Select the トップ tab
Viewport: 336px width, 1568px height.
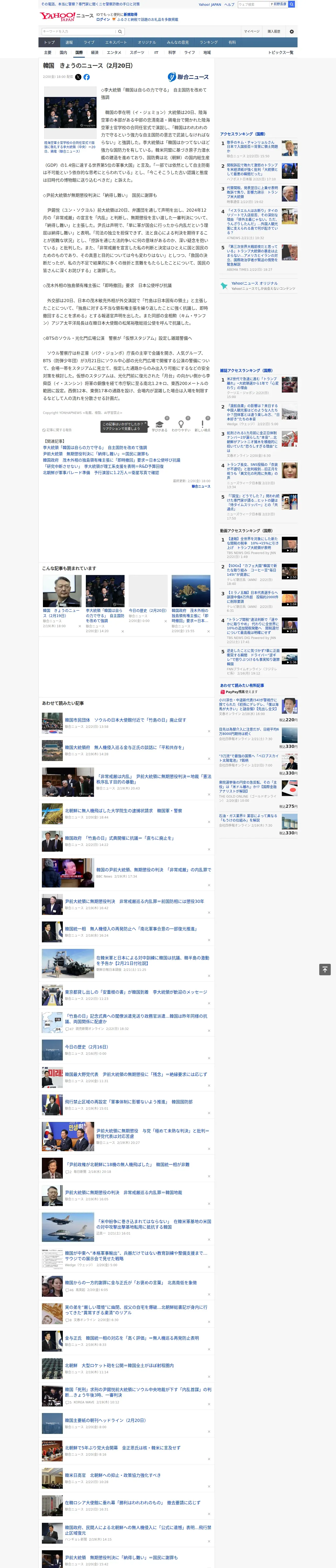pyautogui.click(x=49, y=43)
